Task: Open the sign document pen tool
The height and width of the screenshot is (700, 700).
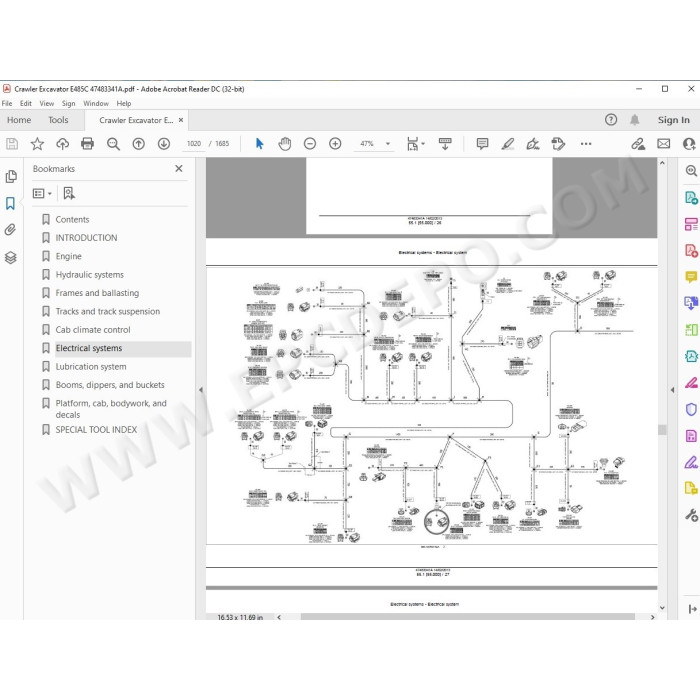Action: (x=533, y=144)
